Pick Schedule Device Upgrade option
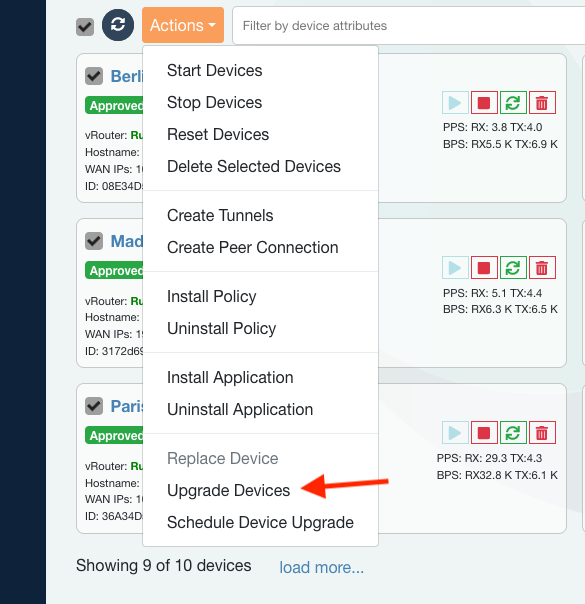This screenshot has width=585, height=604. tap(260, 522)
